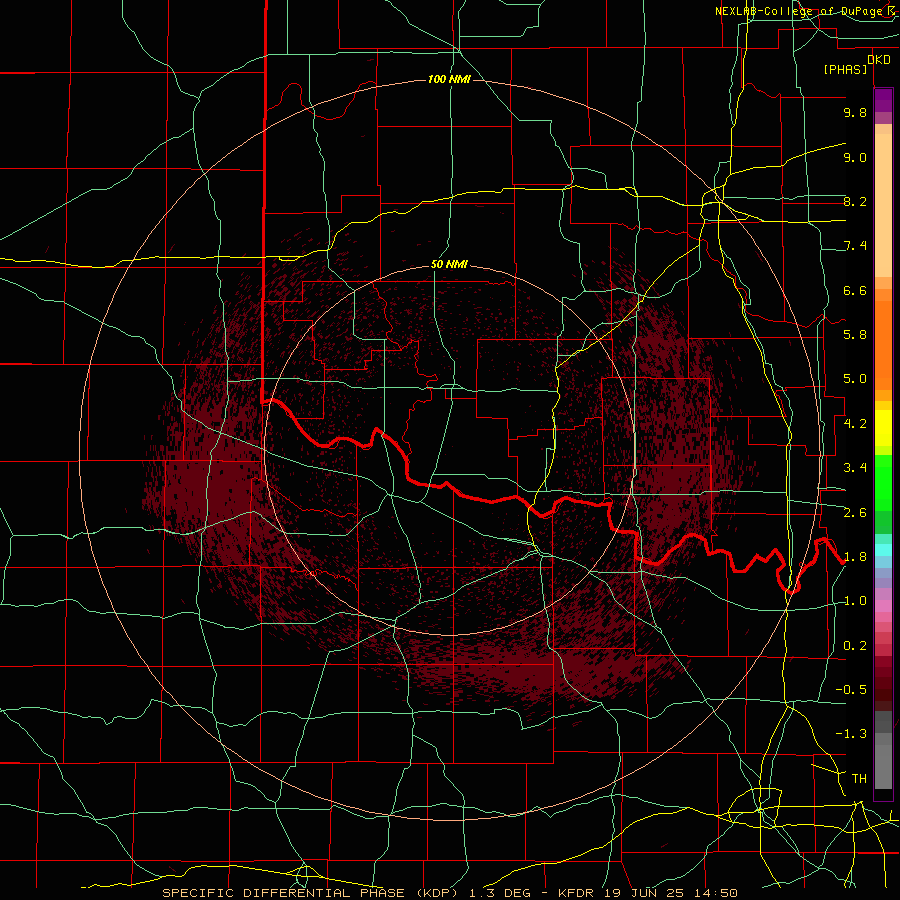Click the "TH" threshold label on the legend
Screen dimensions: 900x900
pos(859,779)
